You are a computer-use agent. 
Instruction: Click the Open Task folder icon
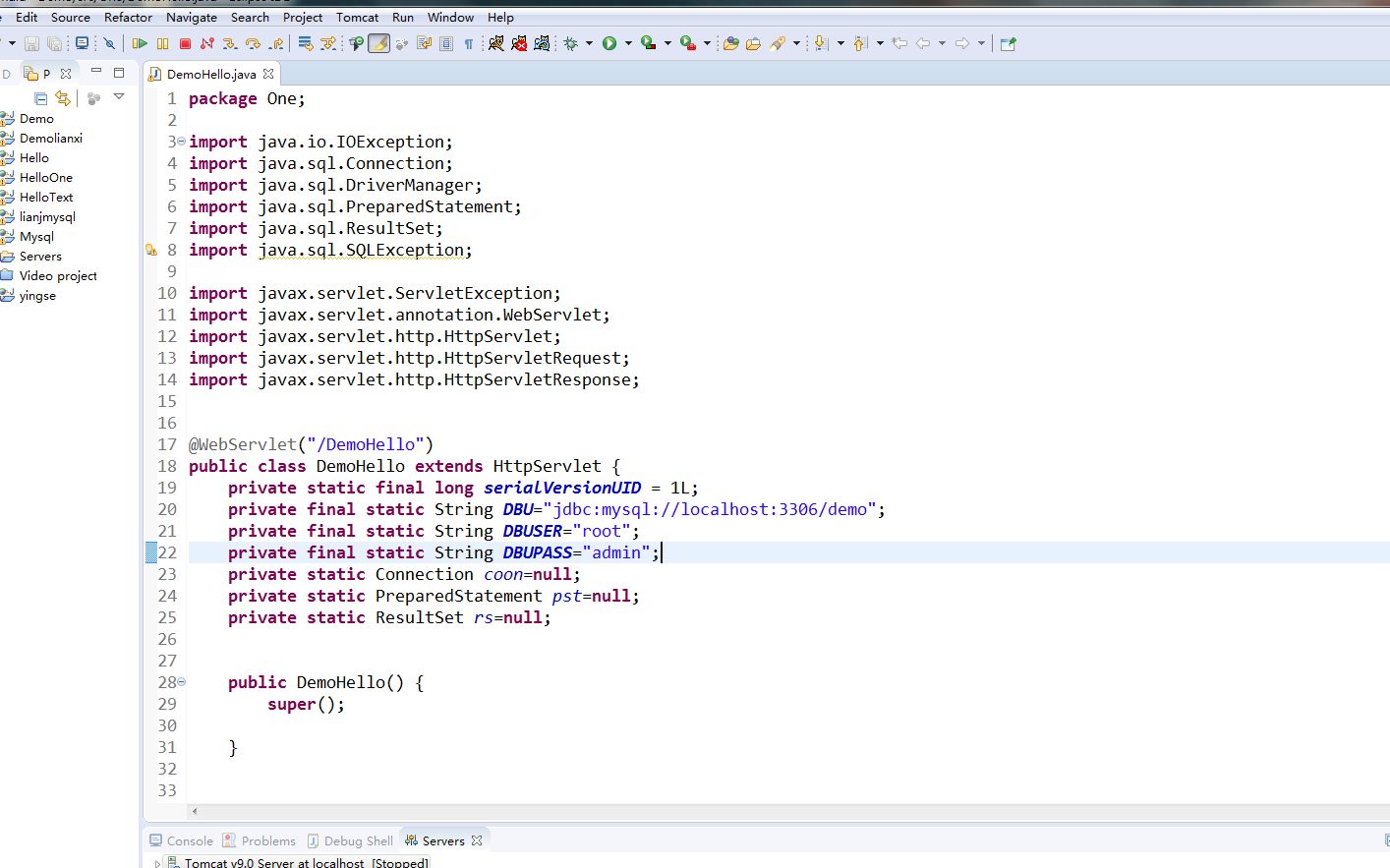(x=753, y=43)
